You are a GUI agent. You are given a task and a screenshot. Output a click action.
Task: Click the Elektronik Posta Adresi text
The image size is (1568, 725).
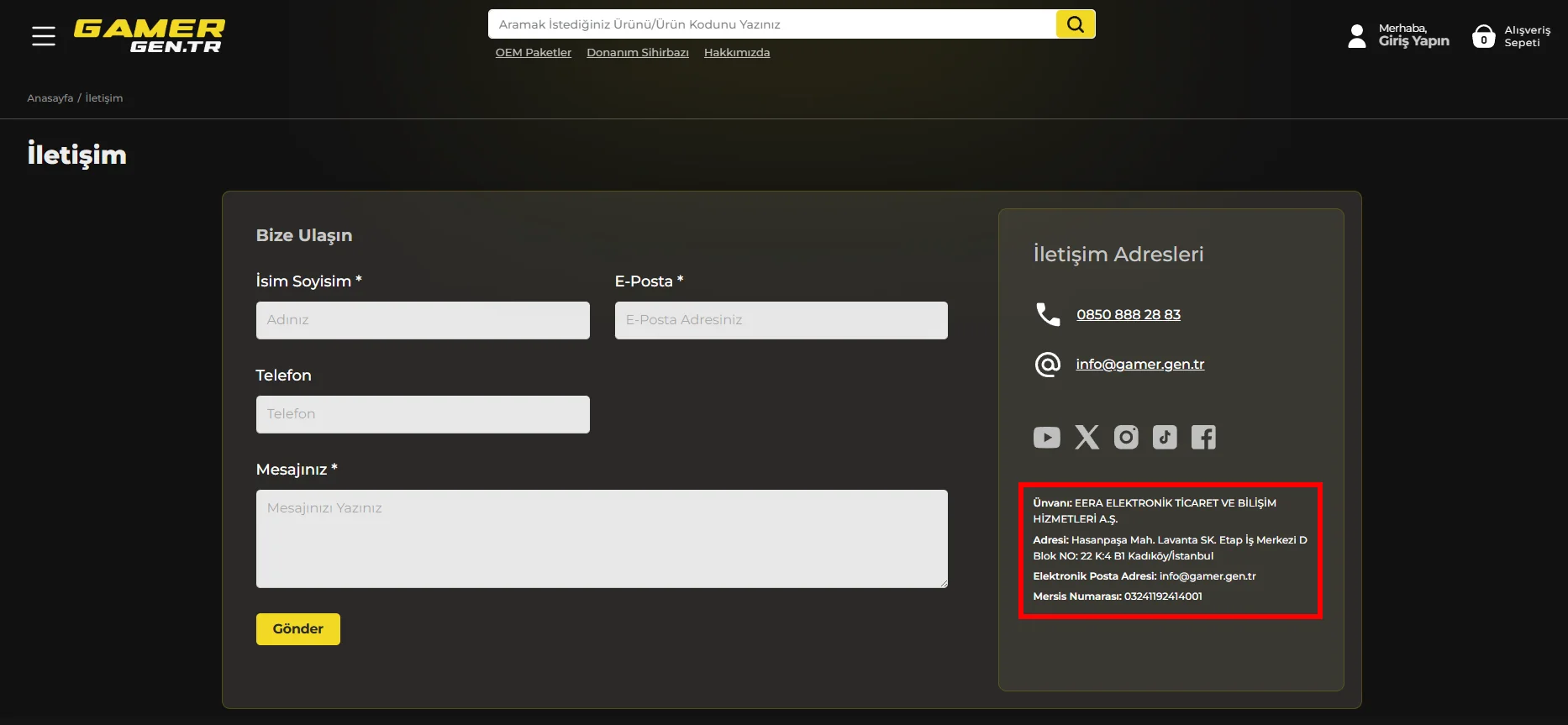[1144, 576]
